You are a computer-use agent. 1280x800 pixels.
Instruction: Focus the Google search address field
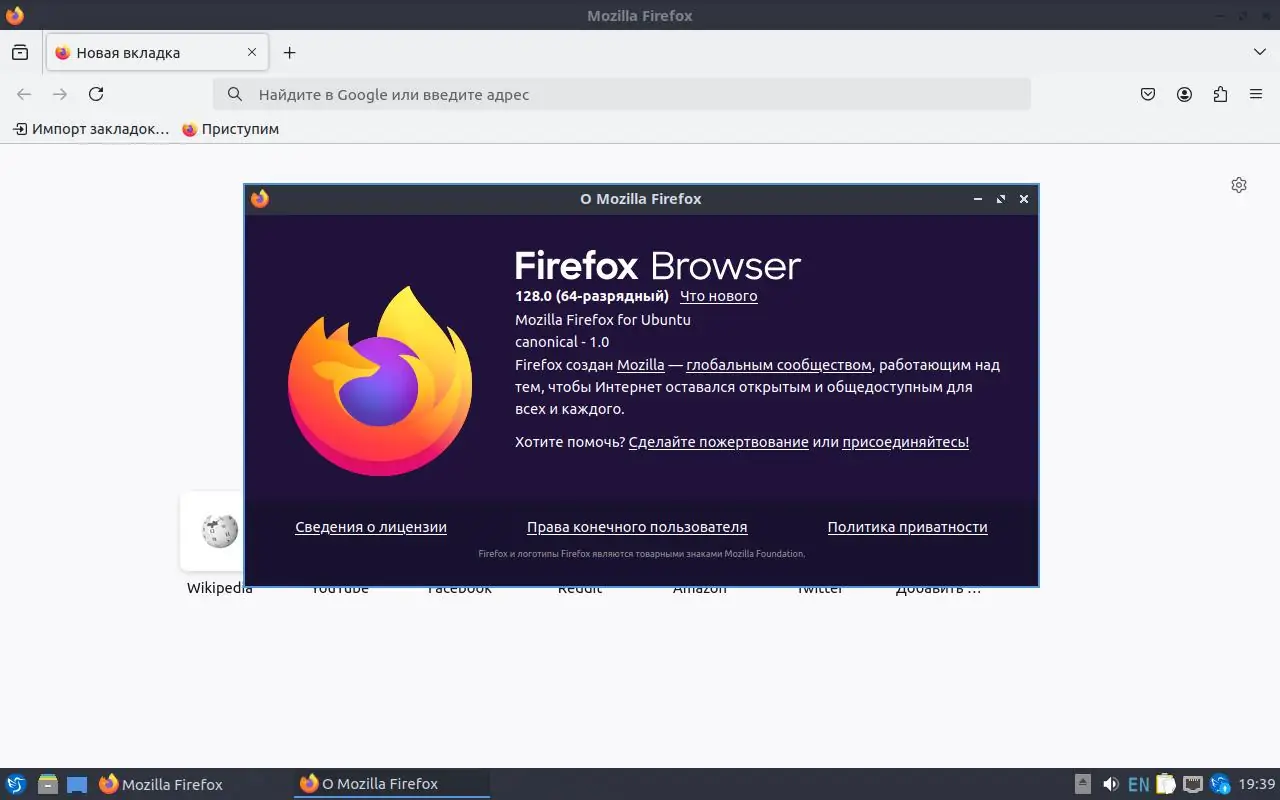click(x=622, y=94)
